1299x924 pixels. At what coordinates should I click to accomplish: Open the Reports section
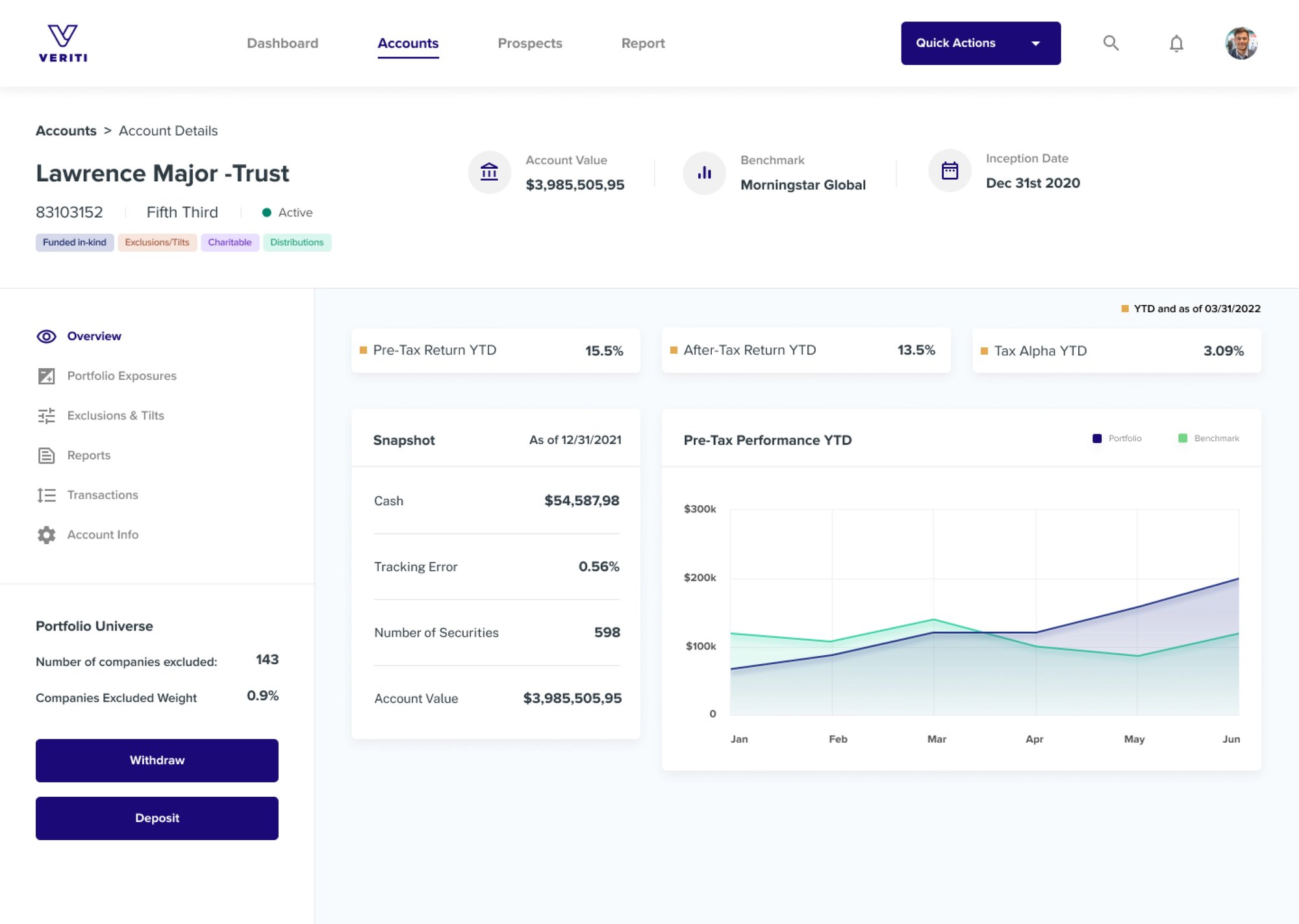coord(88,455)
